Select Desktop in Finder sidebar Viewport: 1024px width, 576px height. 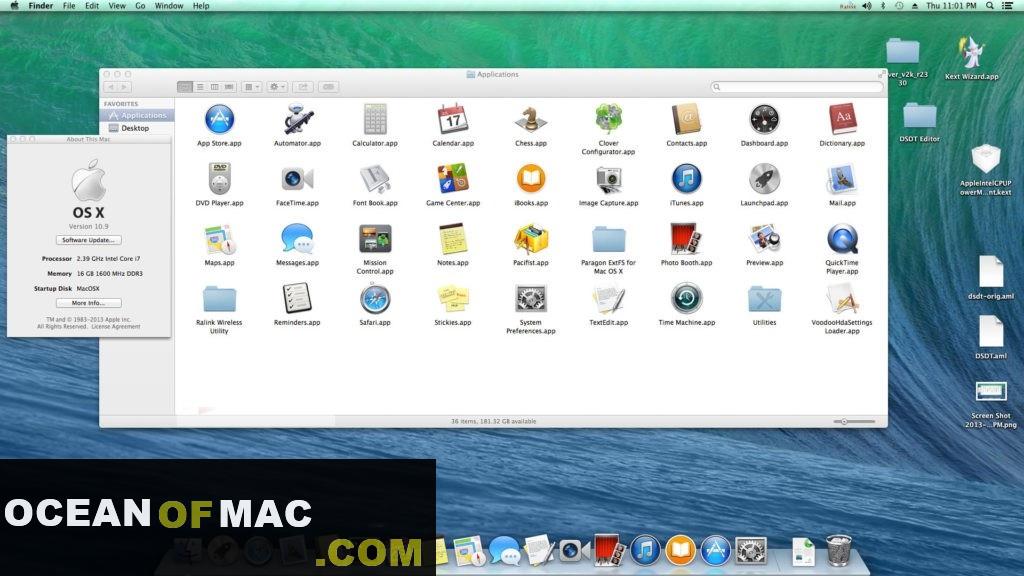(x=137, y=128)
